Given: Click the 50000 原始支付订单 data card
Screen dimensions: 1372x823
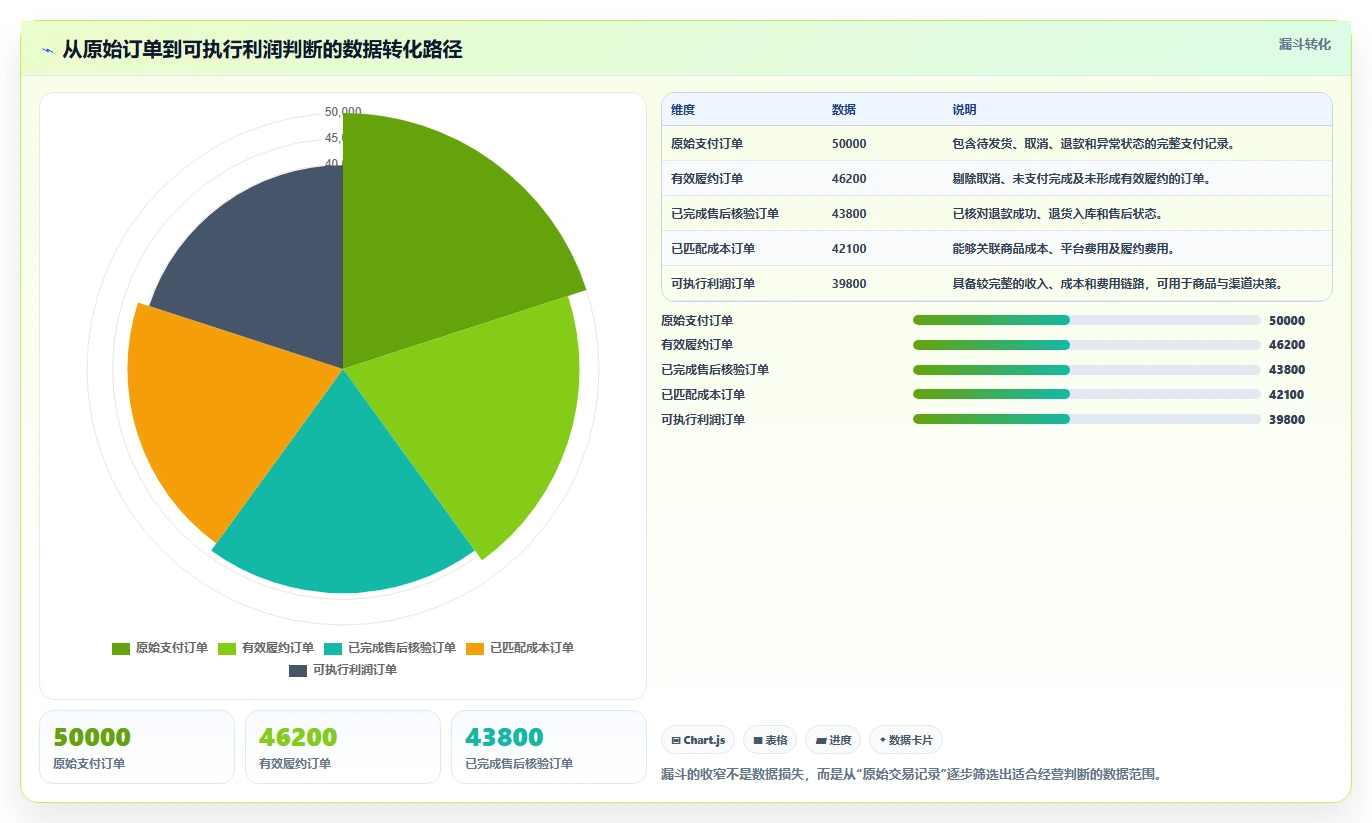Looking at the screenshot, I should 137,747.
